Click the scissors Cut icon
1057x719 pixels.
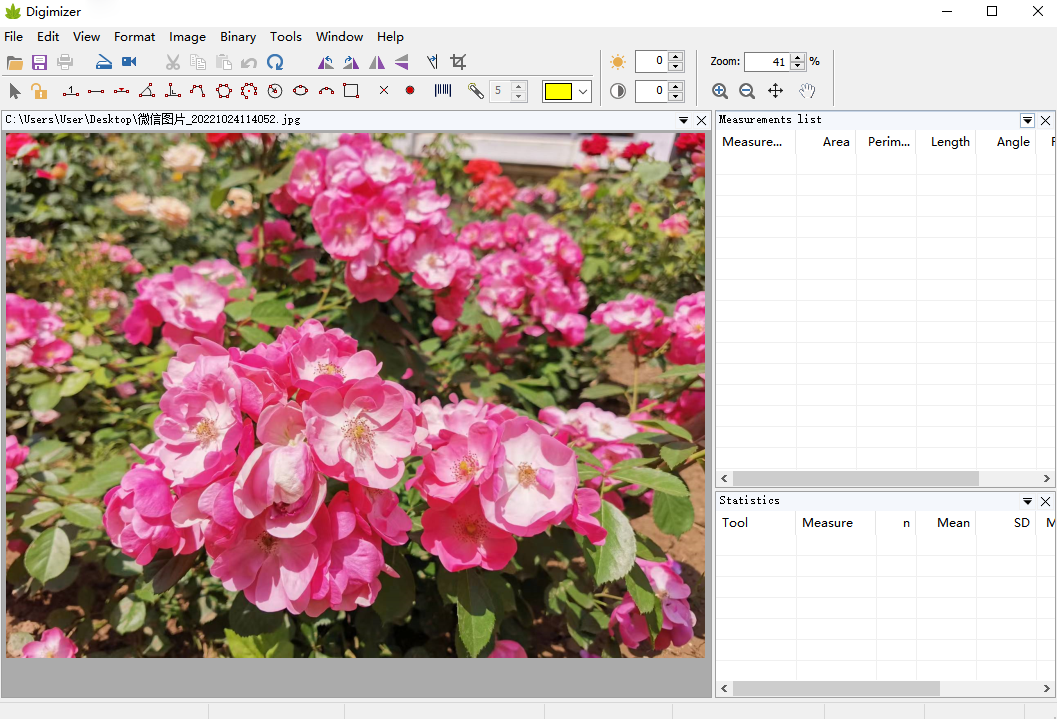(173, 63)
